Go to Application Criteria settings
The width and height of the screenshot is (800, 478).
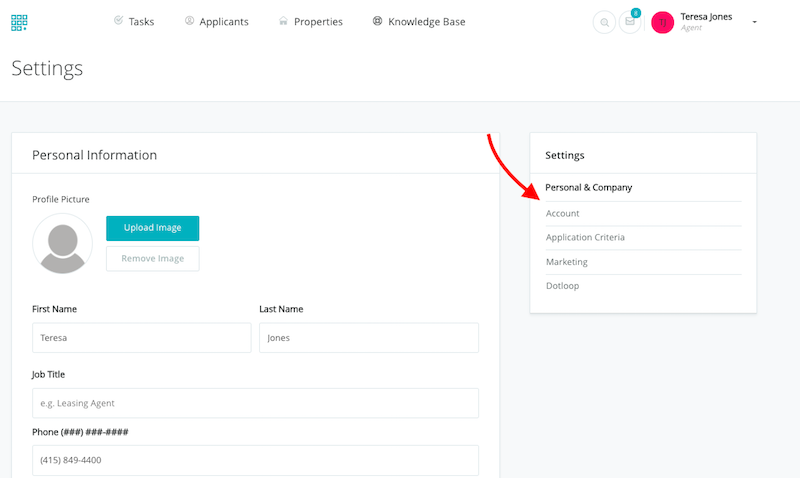(x=585, y=237)
